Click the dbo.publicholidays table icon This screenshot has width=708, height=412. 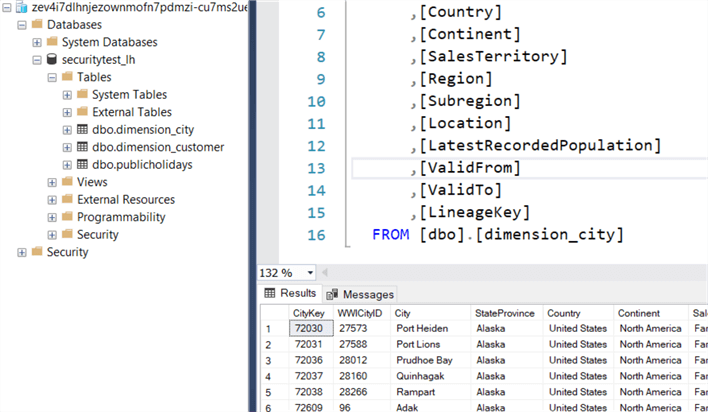pos(82,165)
